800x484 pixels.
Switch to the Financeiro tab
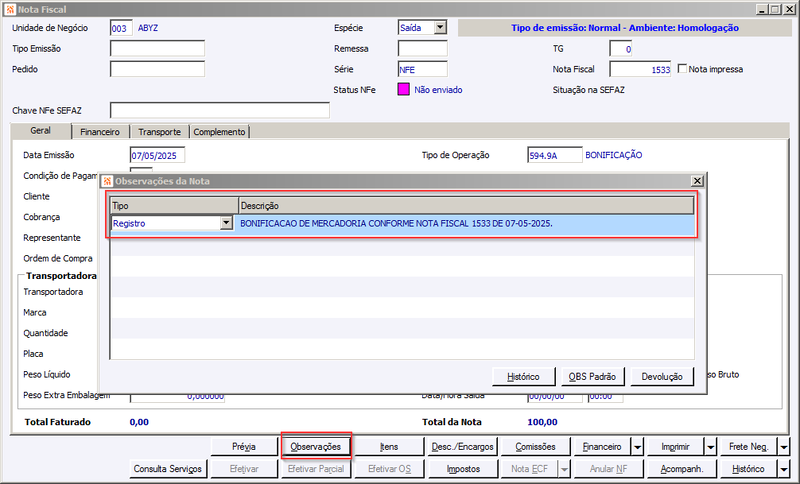click(100, 132)
